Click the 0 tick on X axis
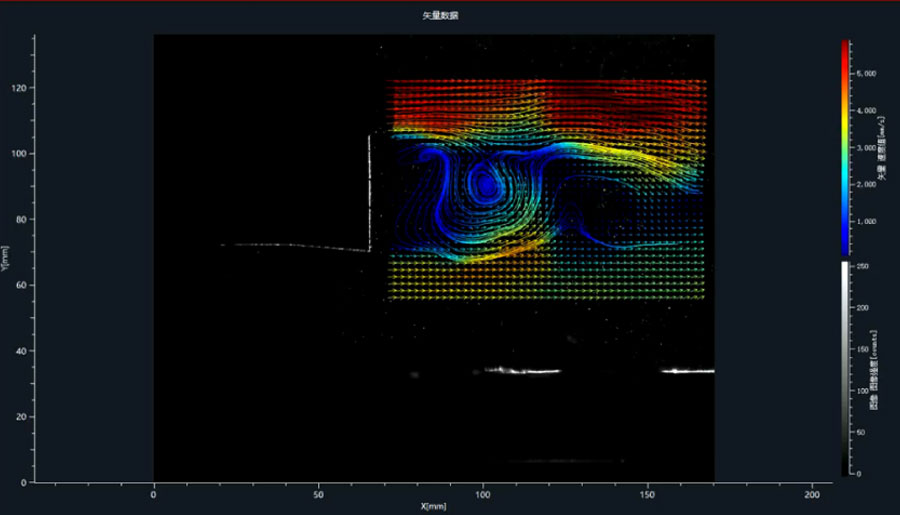 [153, 494]
